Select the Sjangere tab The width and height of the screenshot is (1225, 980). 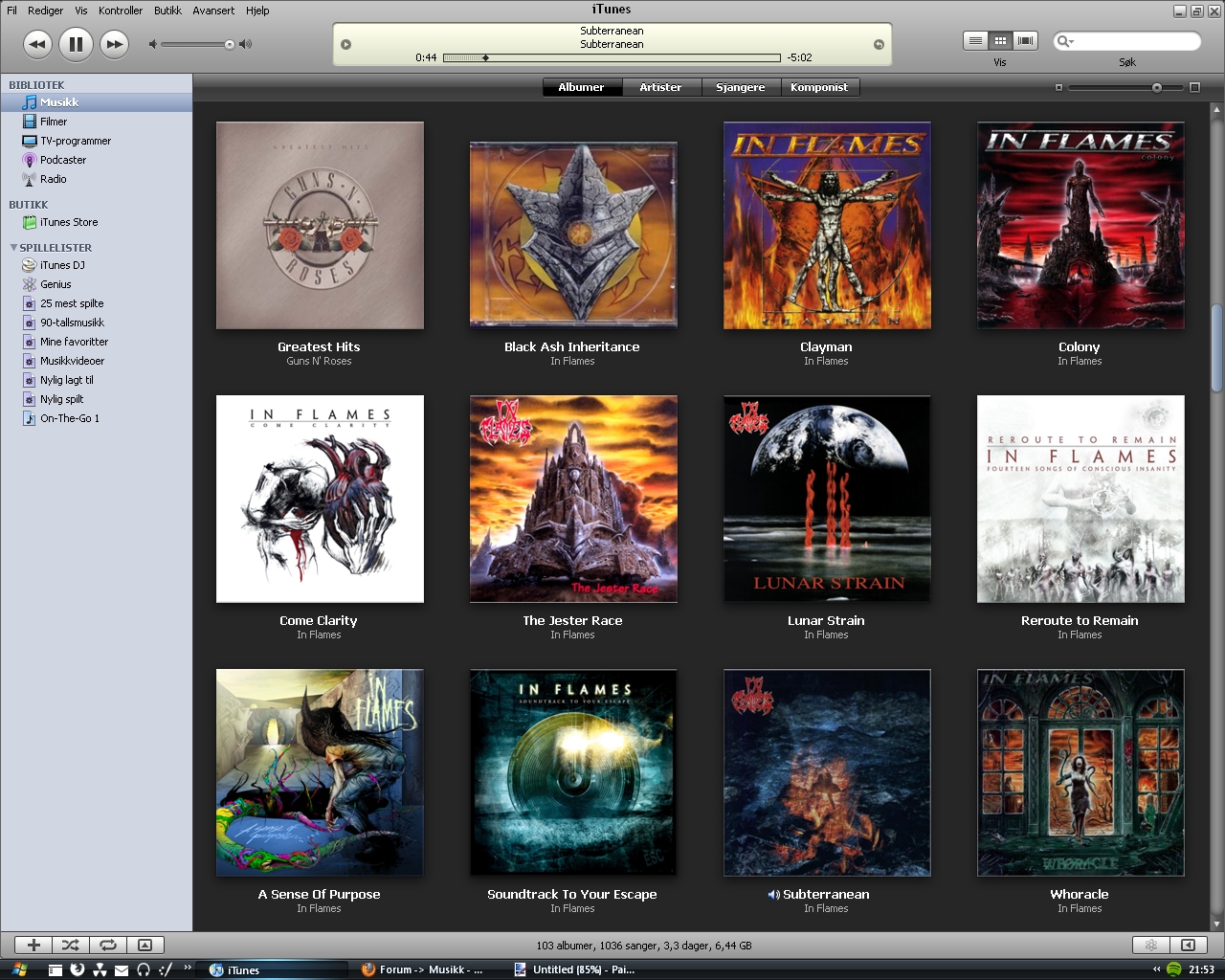(741, 87)
